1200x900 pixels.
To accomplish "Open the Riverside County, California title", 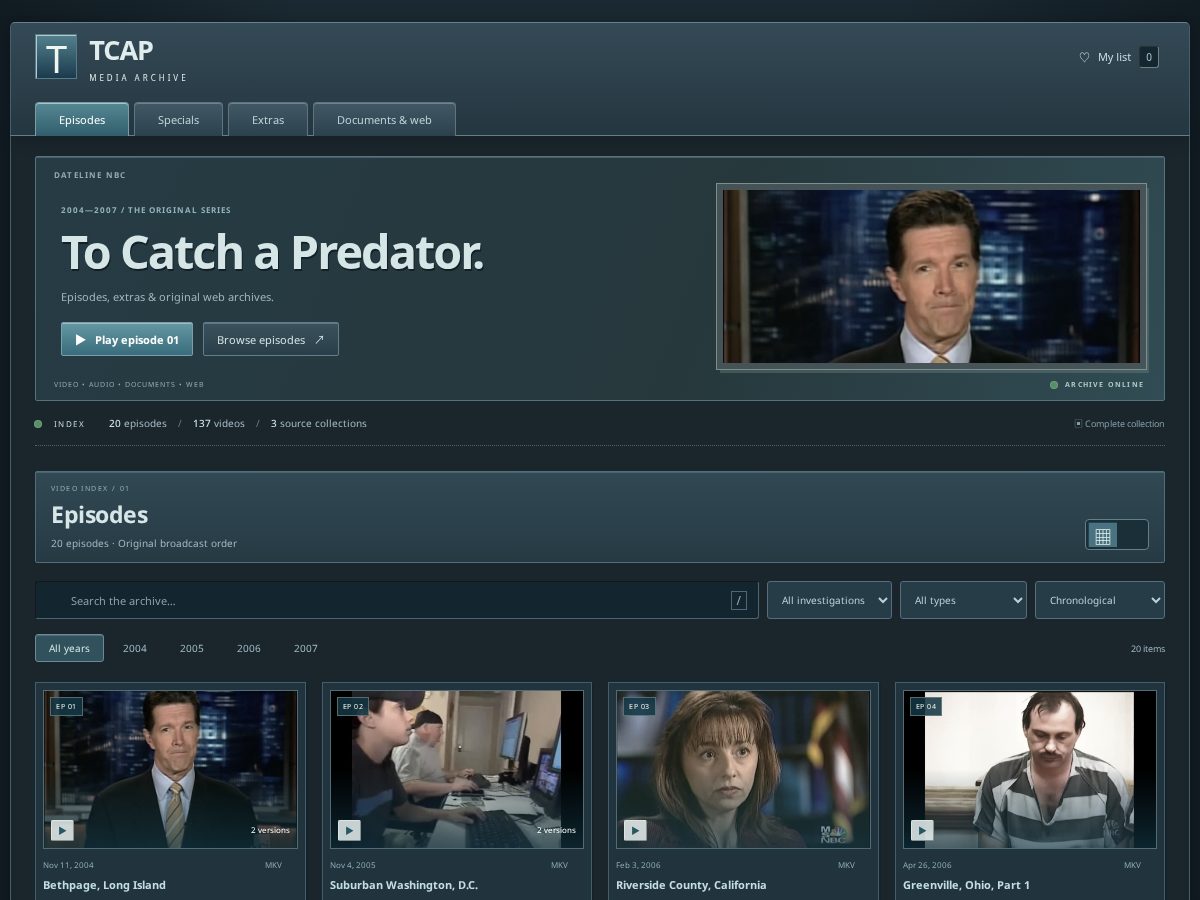I will coord(691,885).
